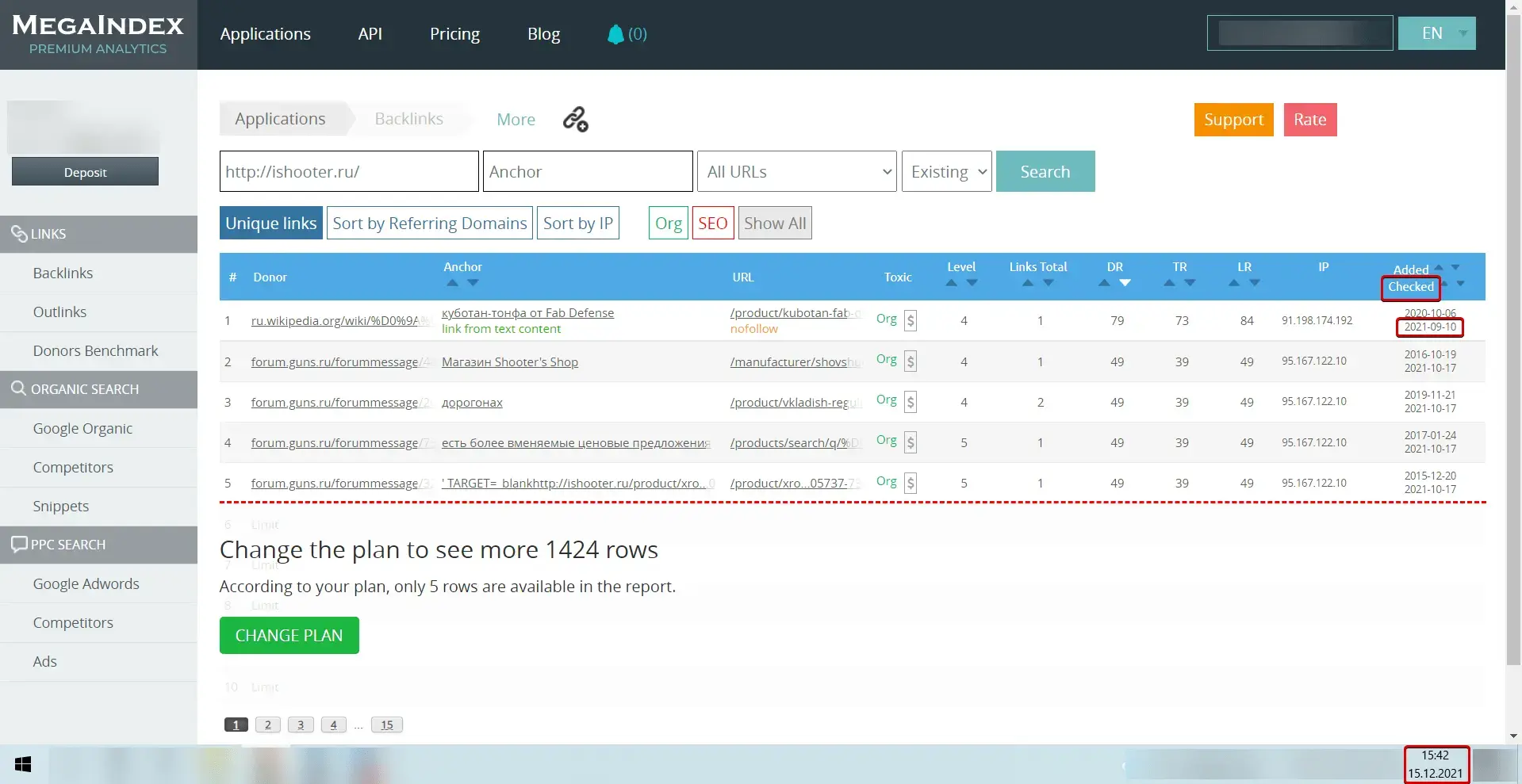Sort Links Total descending arrow
The width and height of the screenshot is (1522, 784).
tap(1049, 283)
